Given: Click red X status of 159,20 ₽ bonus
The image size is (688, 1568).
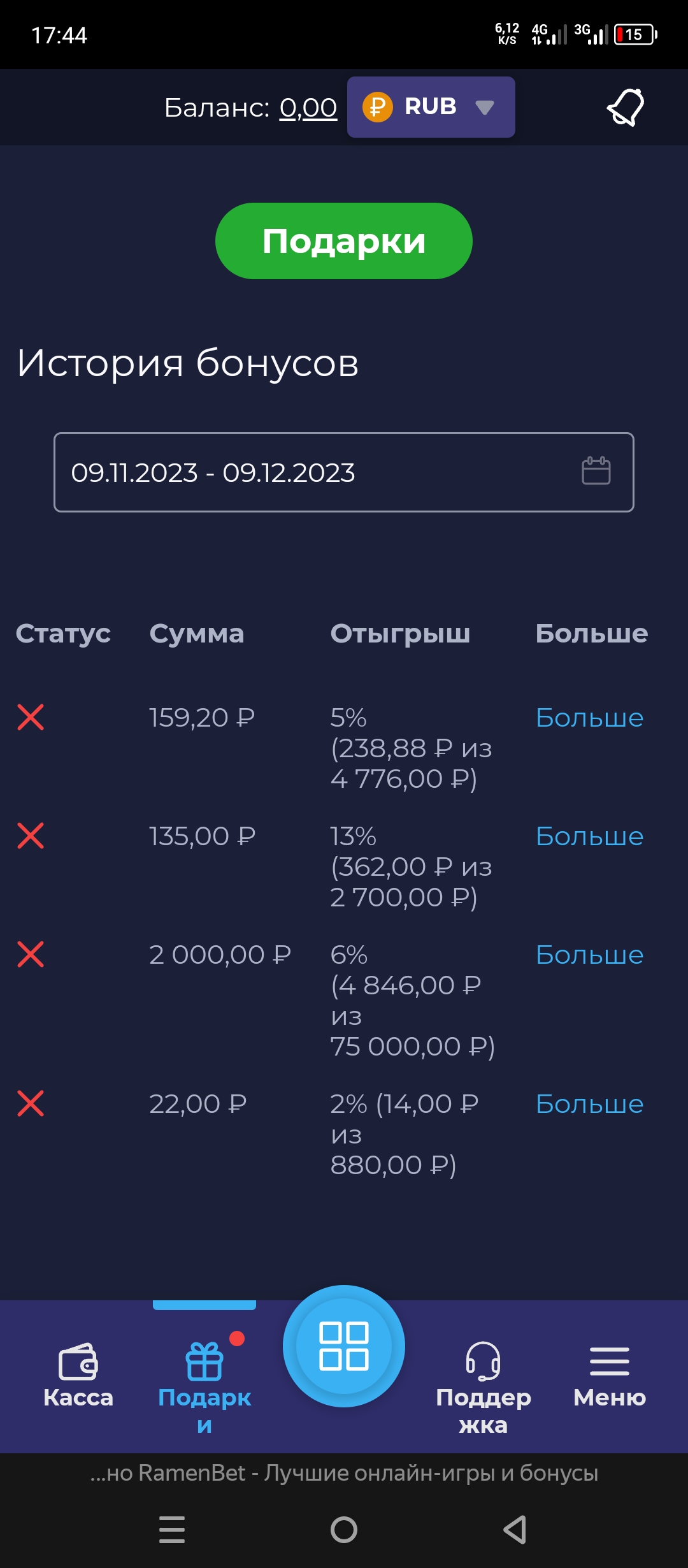Looking at the screenshot, I should 31,718.
